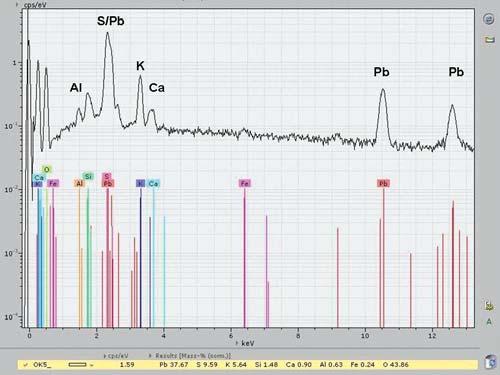
Task: Select the blue K marker near 3.3 keV
Action: click(141, 184)
